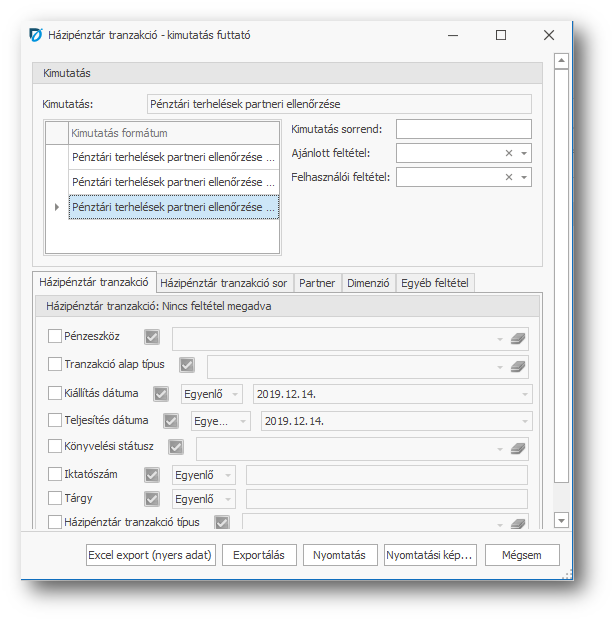Image resolution: width=616 pixels, height=623 pixels.
Task: Click the eraser icon for Tranzakció alap típus
Action: (x=517, y=366)
